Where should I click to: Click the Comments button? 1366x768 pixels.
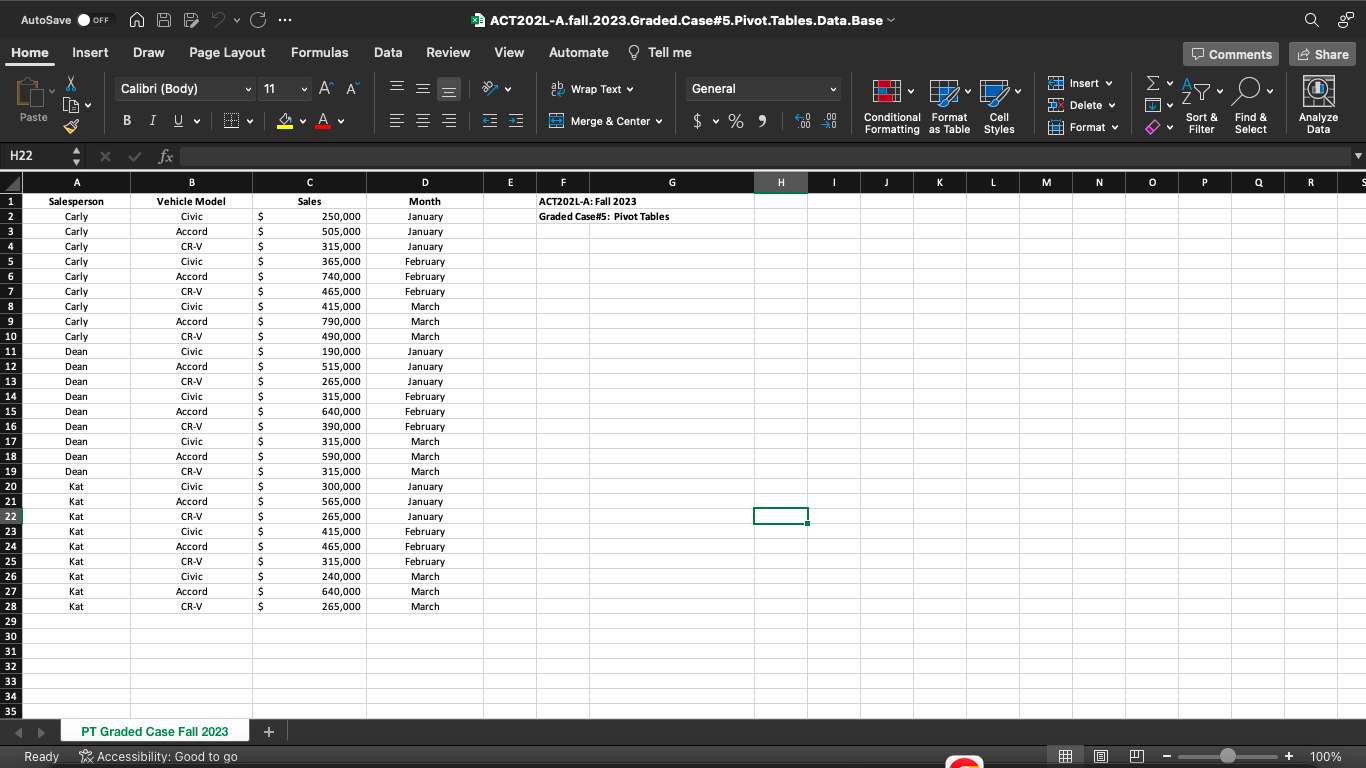[1230, 54]
